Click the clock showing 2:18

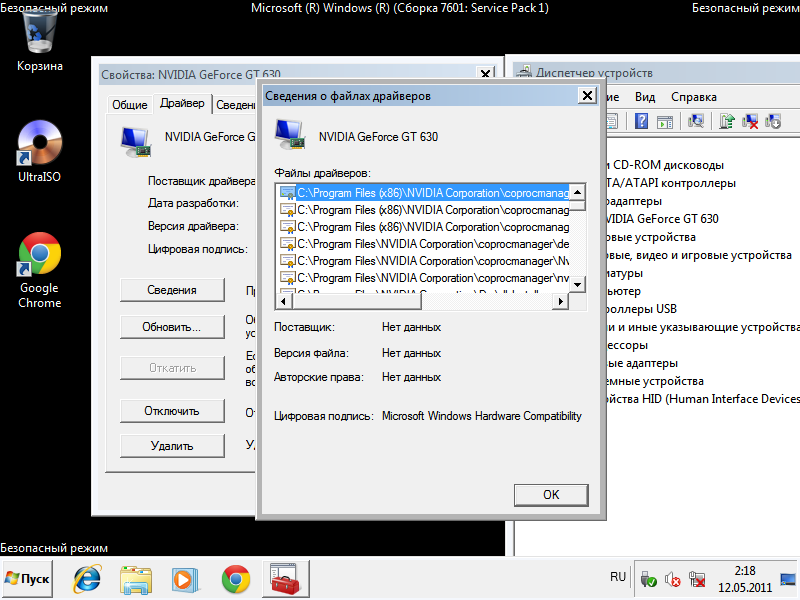[x=745, y=571]
